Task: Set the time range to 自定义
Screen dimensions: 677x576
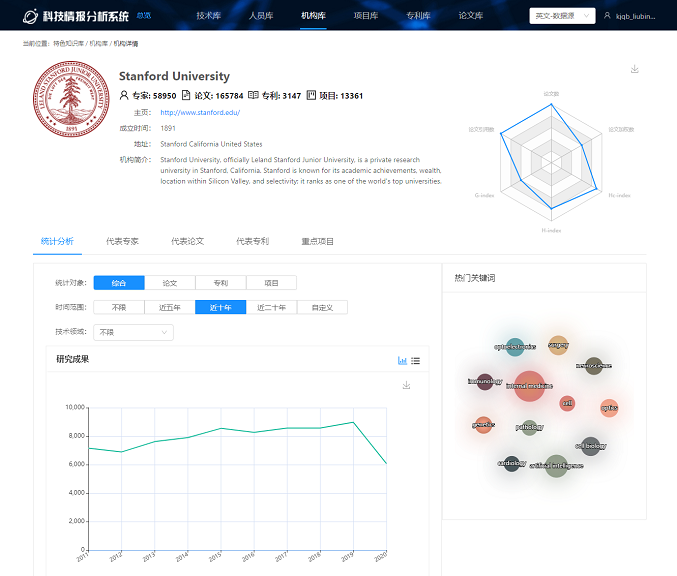Action: tap(323, 307)
